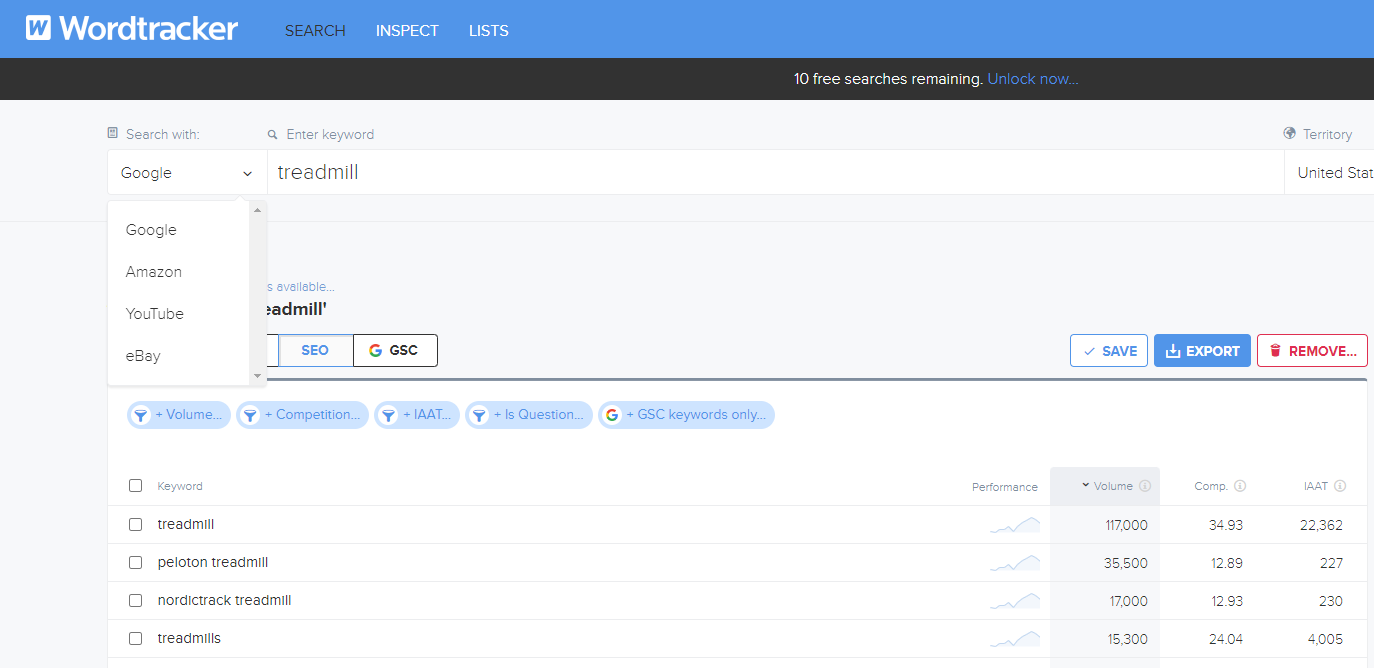The image size is (1374, 668).
Task: Click the globe icon next to Territory
Action: click(1290, 133)
